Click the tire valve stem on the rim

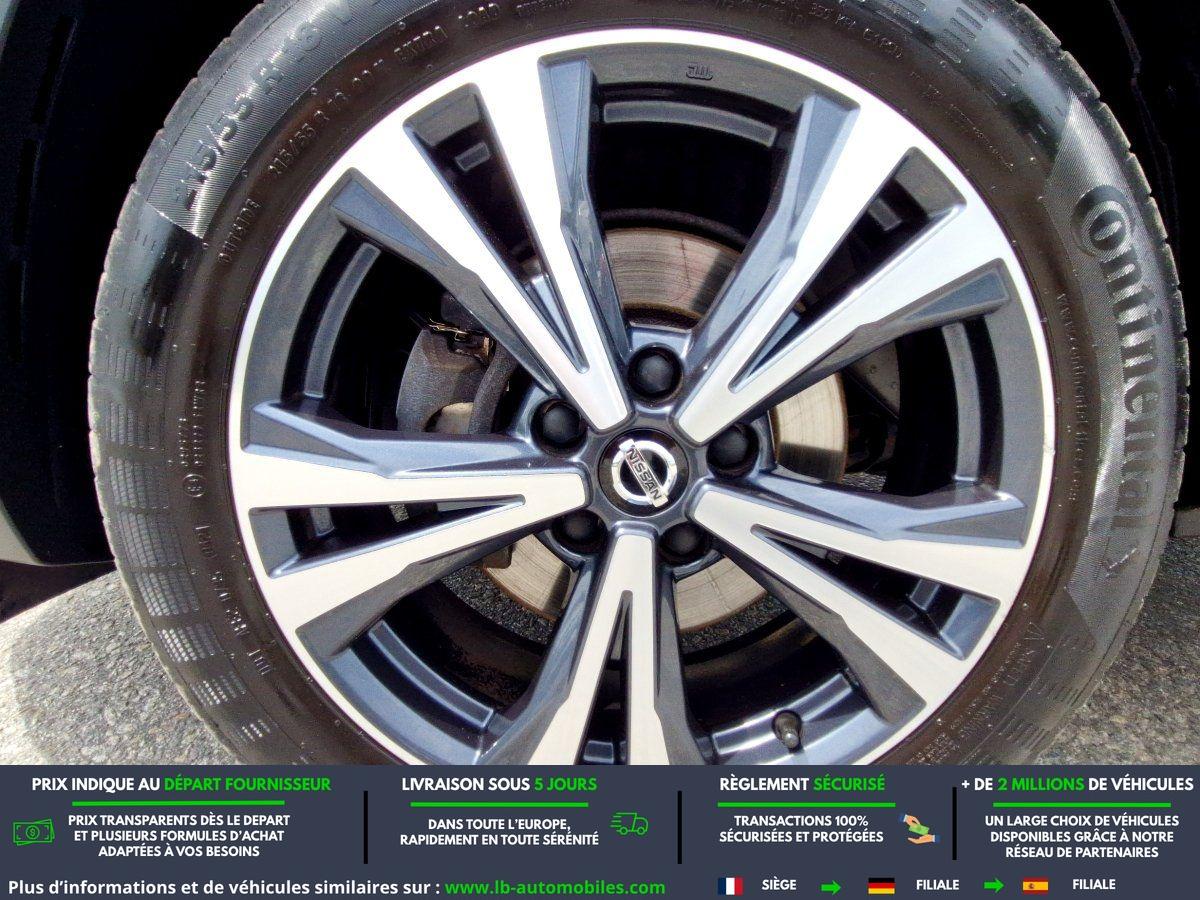[788, 731]
